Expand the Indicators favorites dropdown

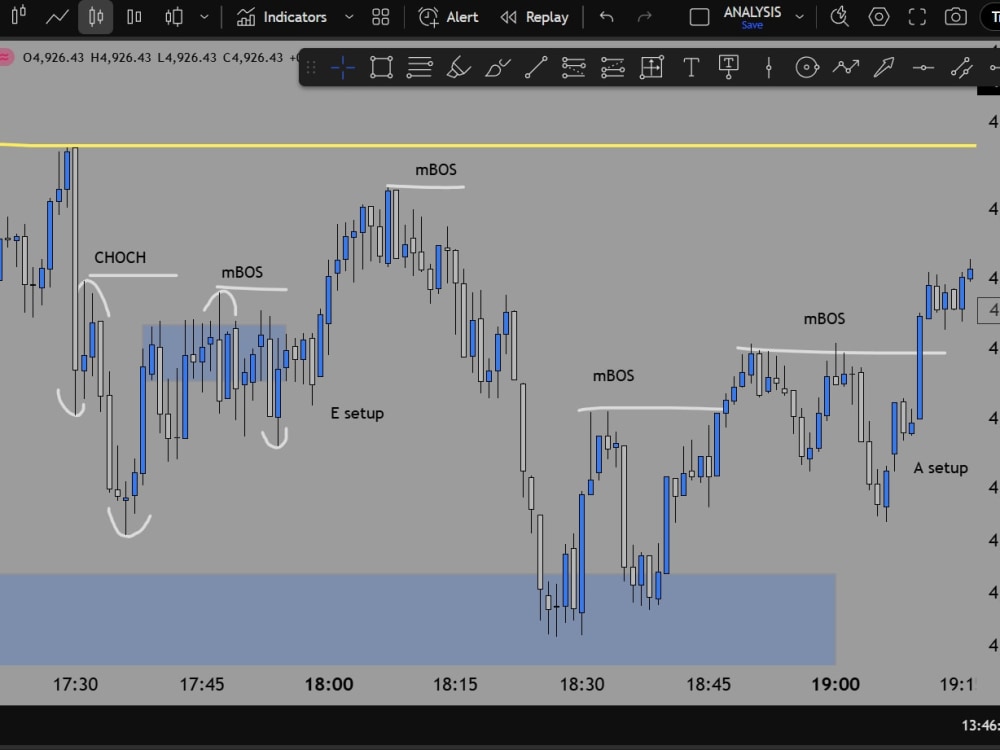pyautogui.click(x=349, y=17)
